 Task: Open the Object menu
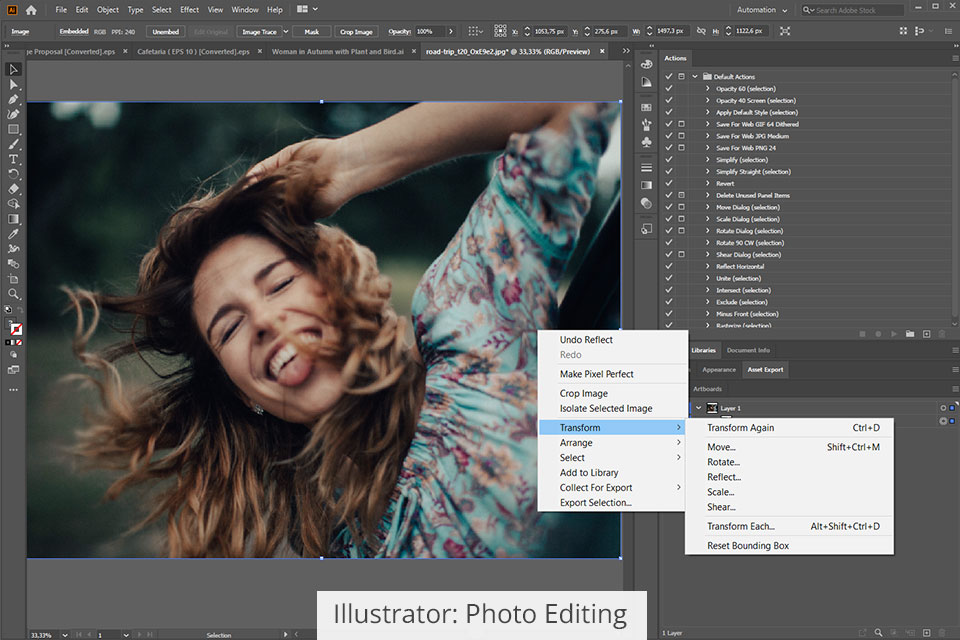click(108, 10)
